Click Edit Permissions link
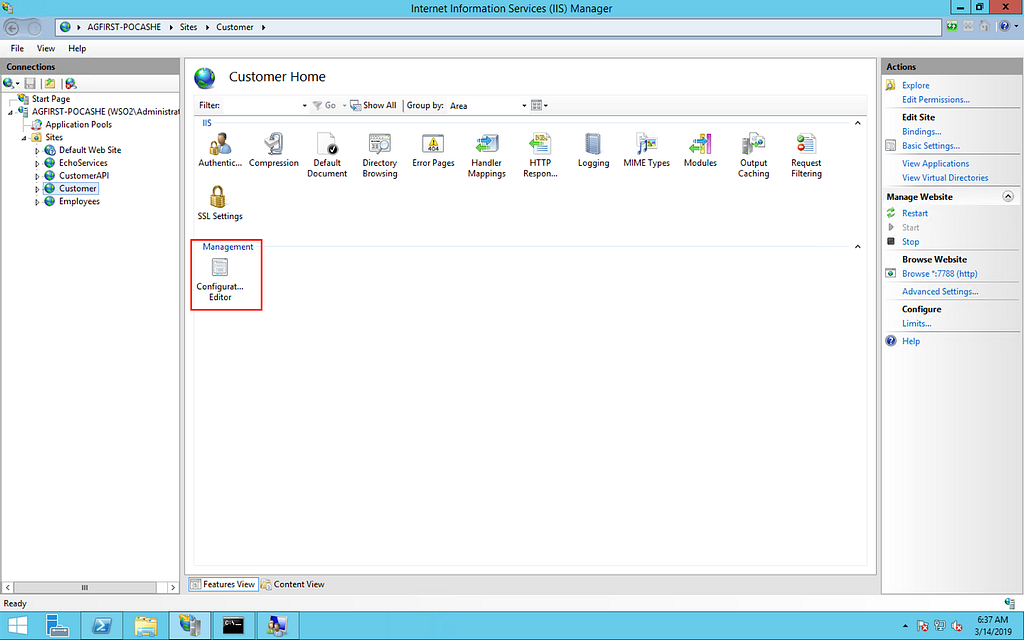1024x640 pixels. click(x=935, y=100)
